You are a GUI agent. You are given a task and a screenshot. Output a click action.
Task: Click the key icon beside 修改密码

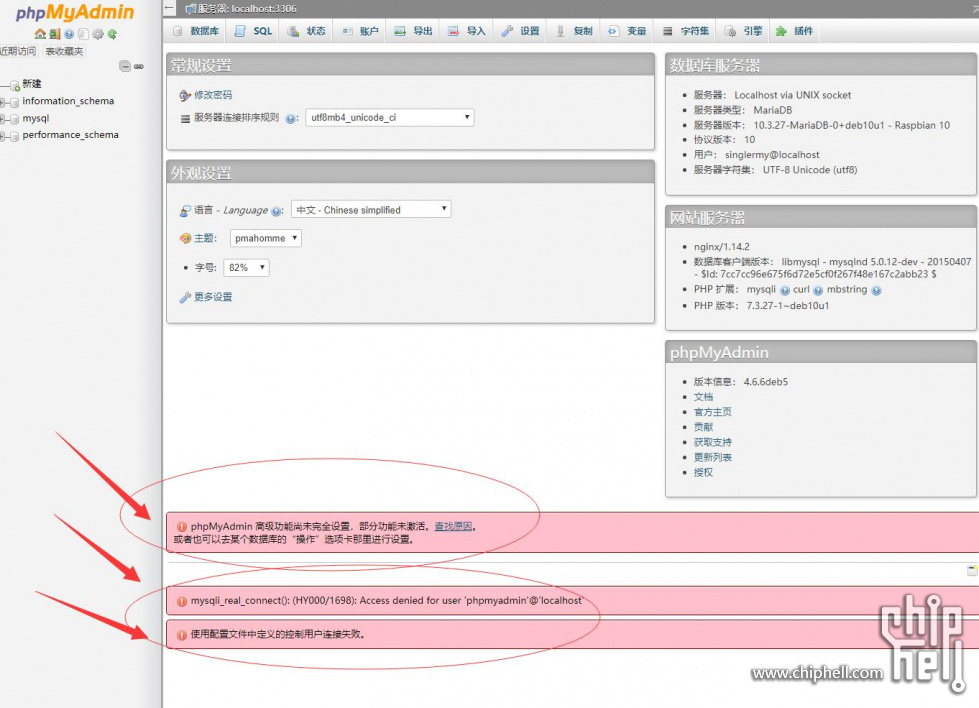point(185,96)
